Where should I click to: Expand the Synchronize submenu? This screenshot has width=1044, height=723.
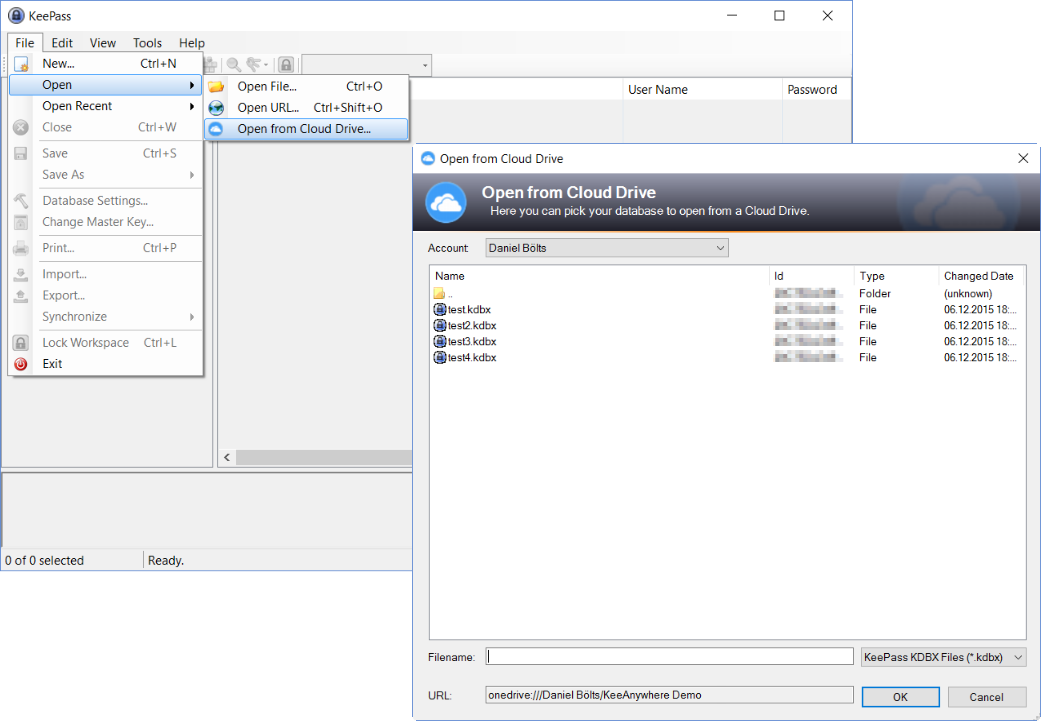point(107,317)
